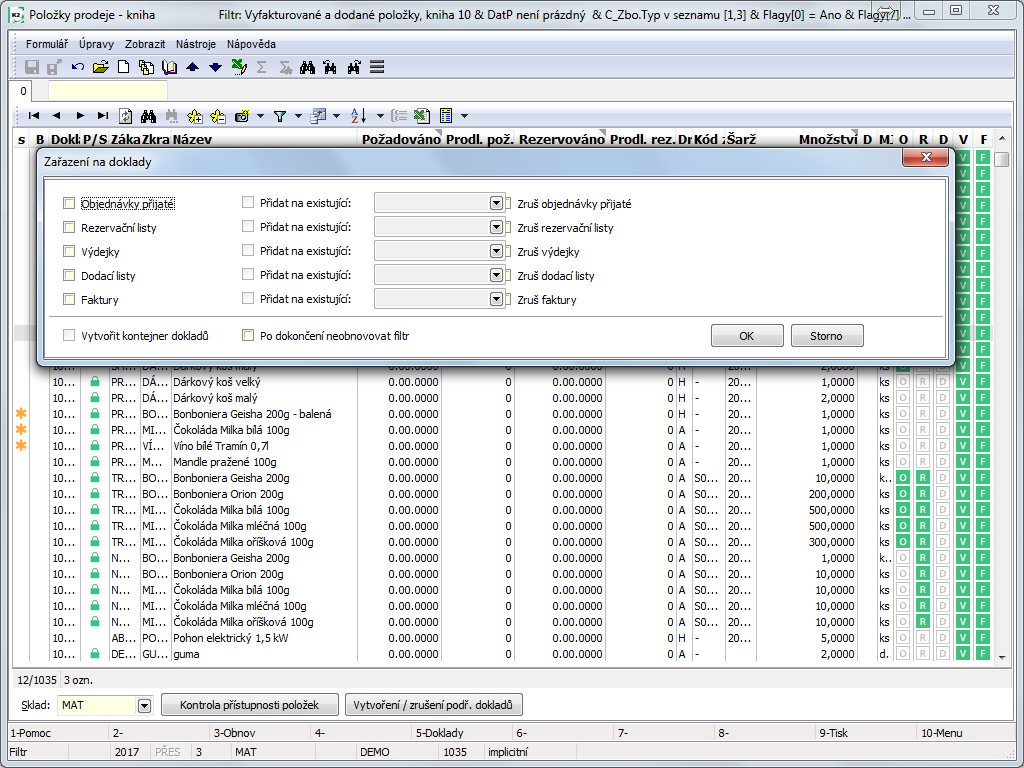The image size is (1024, 768).
Task: Click the copy documents toolbar icon
Action: (146, 67)
